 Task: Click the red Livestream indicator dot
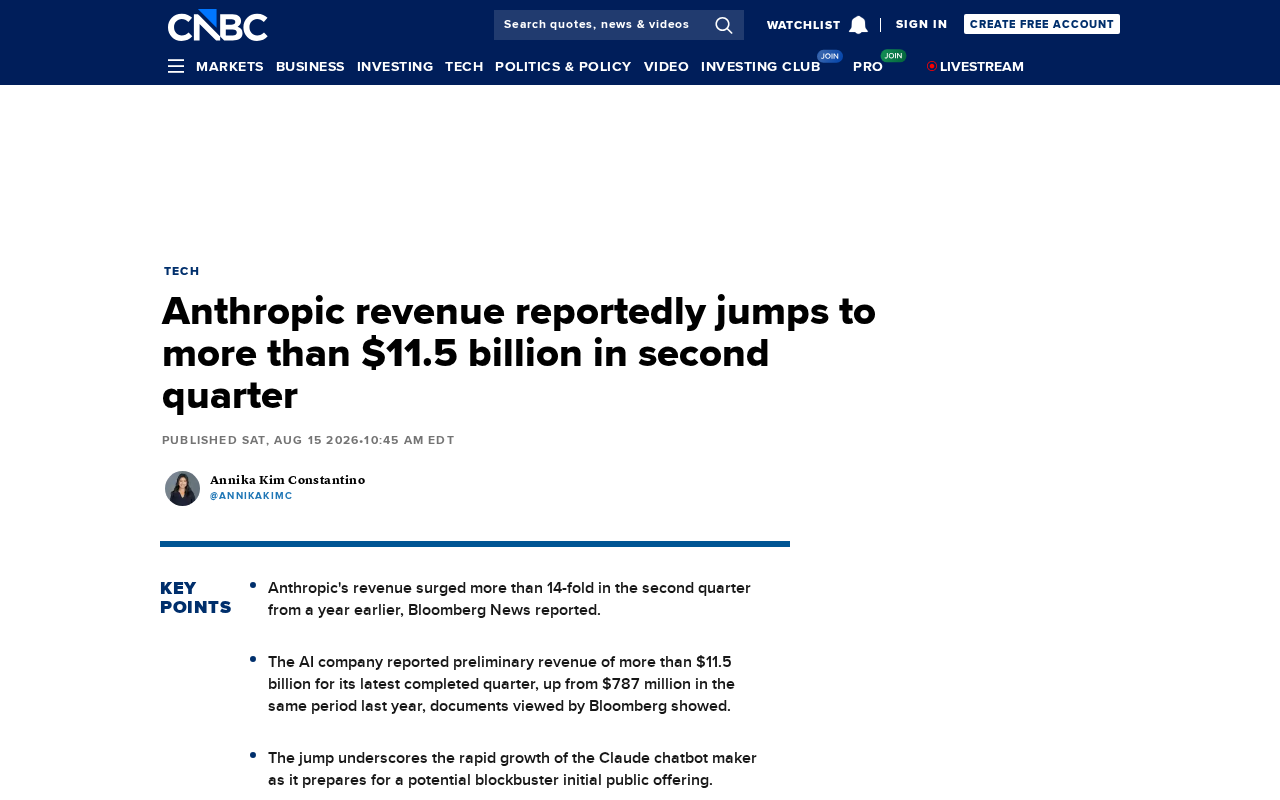point(932,66)
